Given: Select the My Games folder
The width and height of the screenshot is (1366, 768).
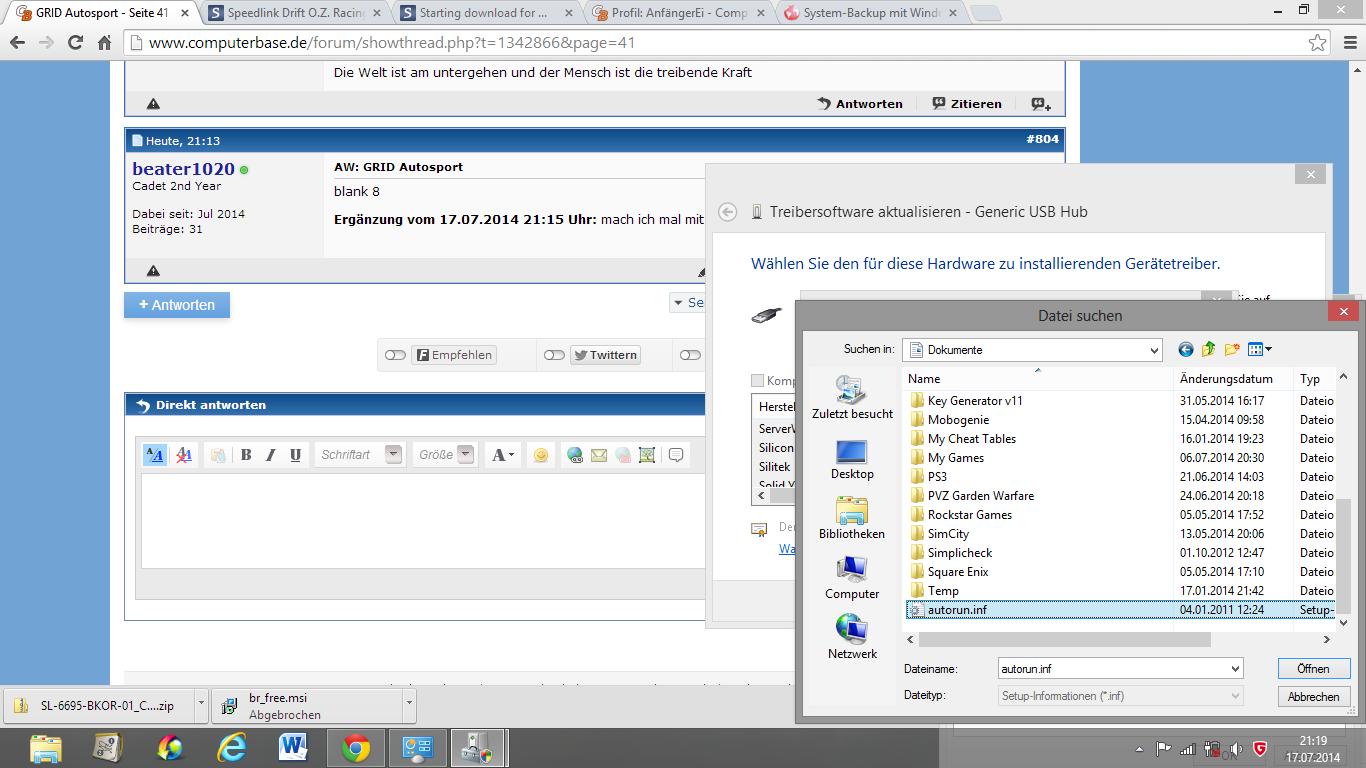Looking at the screenshot, I should point(946,458).
